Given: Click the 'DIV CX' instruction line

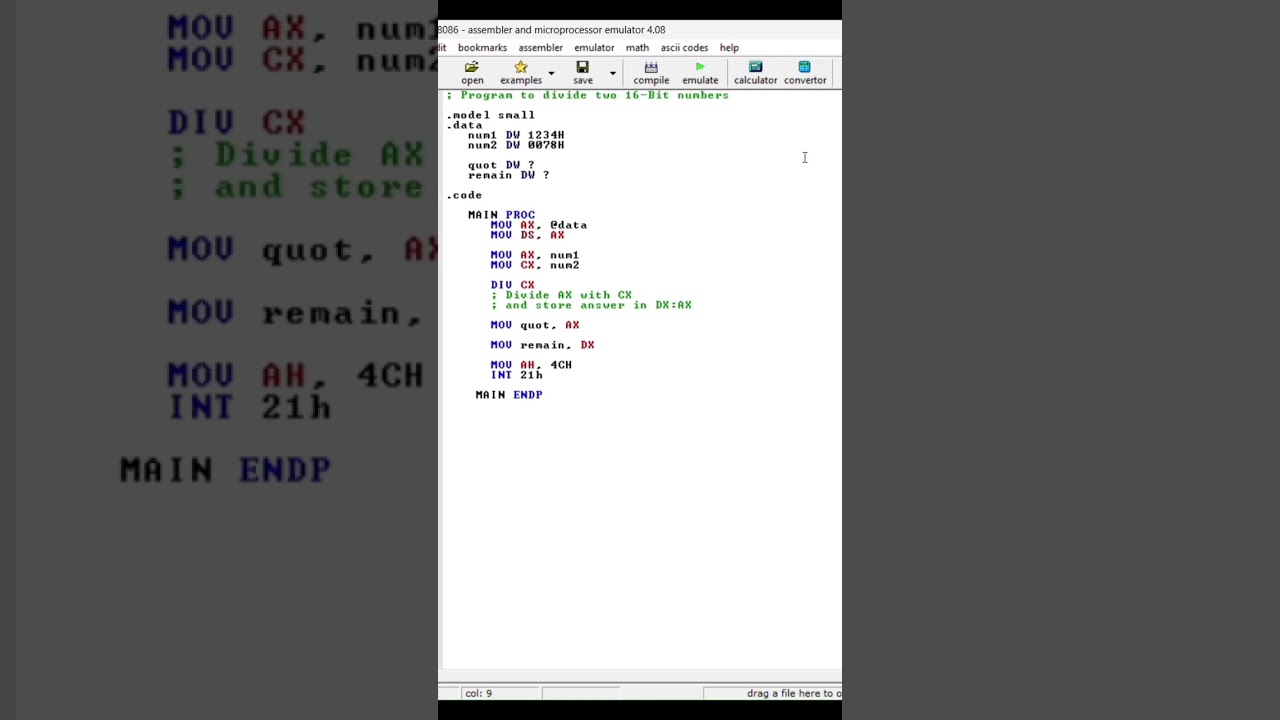Looking at the screenshot, I should coord(512,285).
